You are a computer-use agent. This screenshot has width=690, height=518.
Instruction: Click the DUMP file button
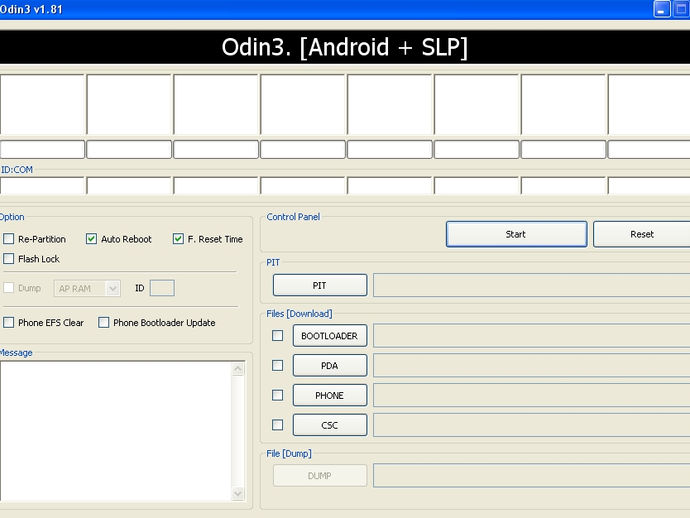320,476
